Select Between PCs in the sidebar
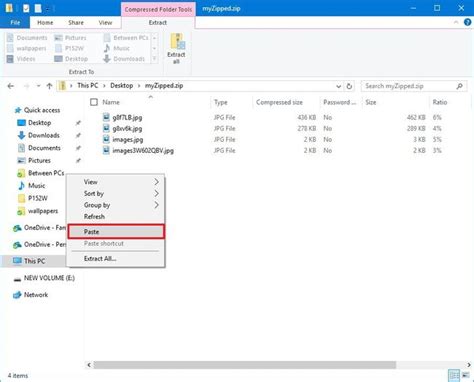 coord(46,173)
